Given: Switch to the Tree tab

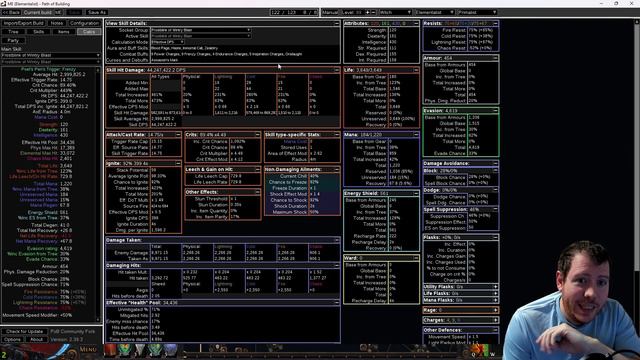Looking at the screenshot, I should coord(13,32).
